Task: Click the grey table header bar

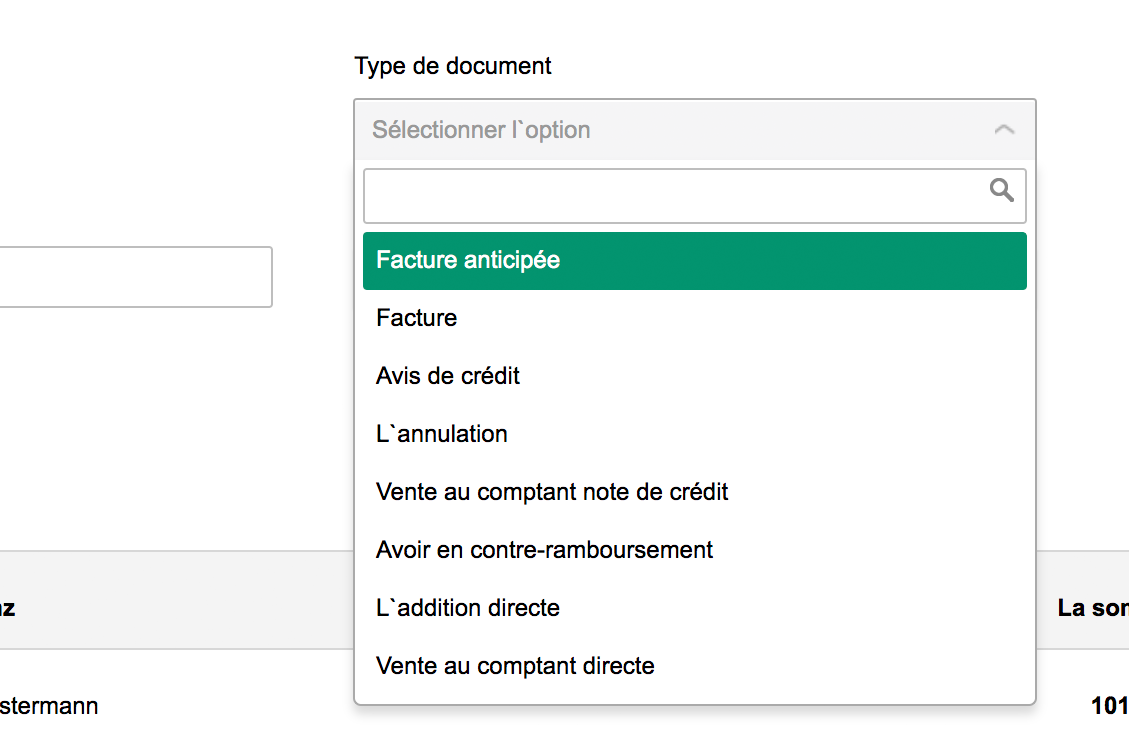Action: point(180,600)
